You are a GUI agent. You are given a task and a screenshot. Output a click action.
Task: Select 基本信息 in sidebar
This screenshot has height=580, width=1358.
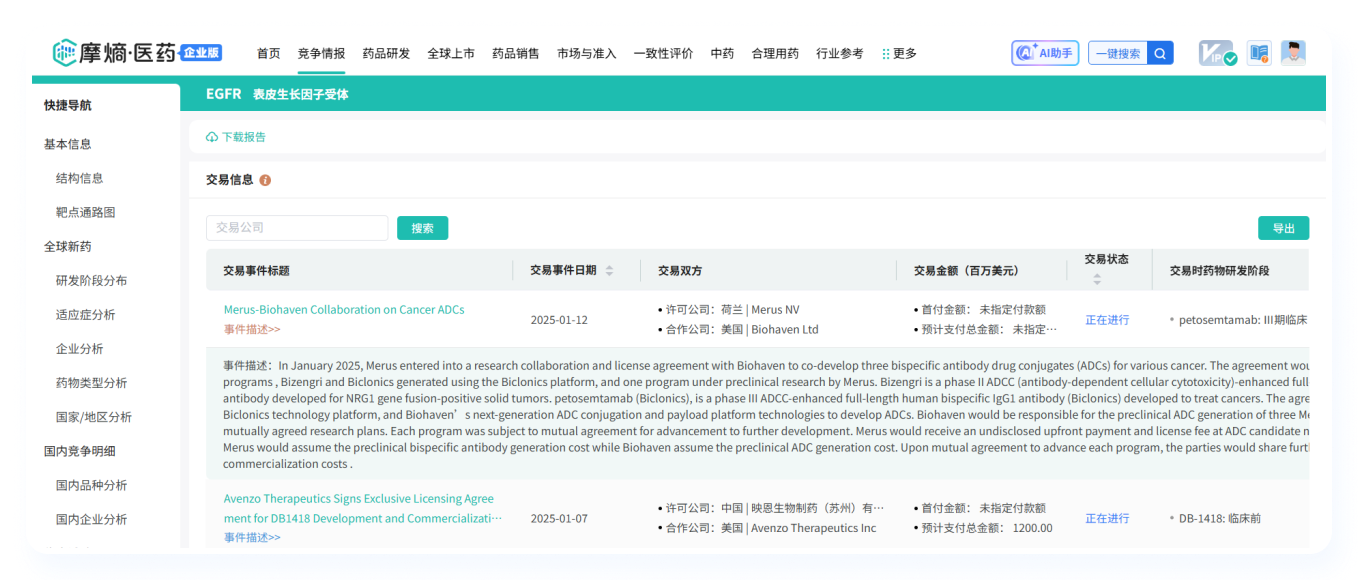68,144
